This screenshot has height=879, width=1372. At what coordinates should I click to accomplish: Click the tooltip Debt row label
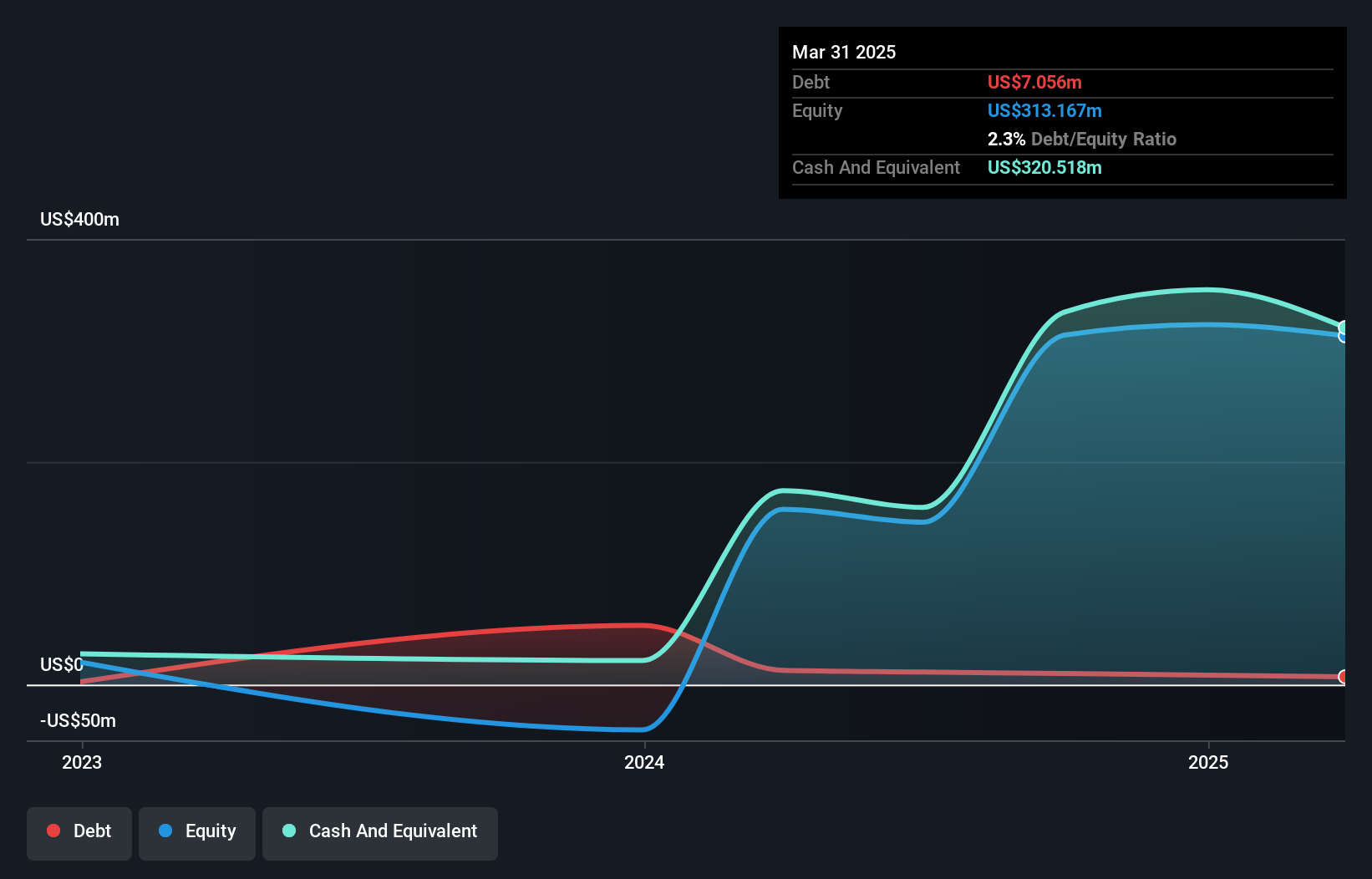(x=810, y=82)
